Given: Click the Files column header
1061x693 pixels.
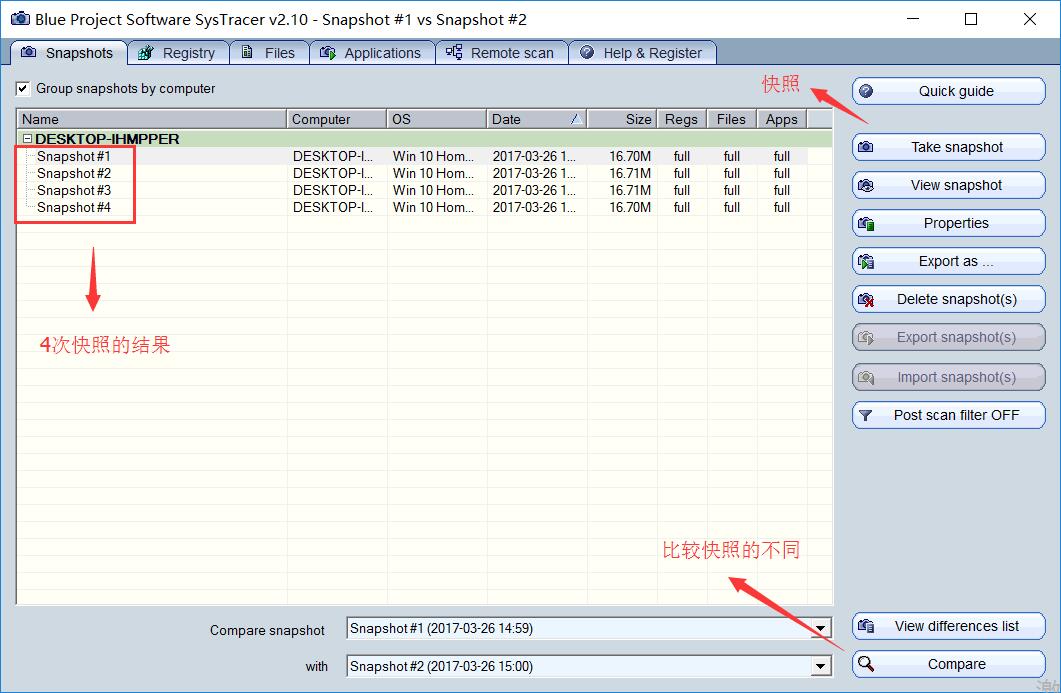Looking at the screenshot, I should tap(731, 119).
